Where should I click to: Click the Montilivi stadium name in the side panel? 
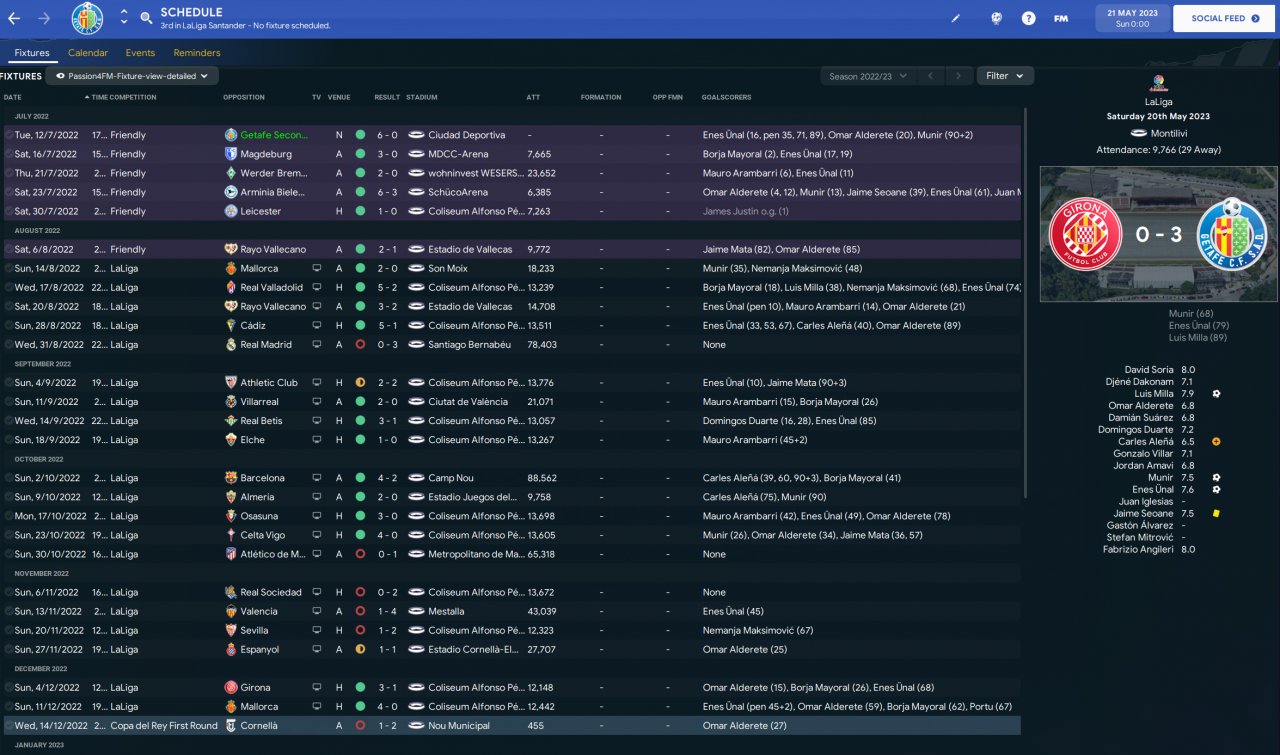pos(1168,133)
